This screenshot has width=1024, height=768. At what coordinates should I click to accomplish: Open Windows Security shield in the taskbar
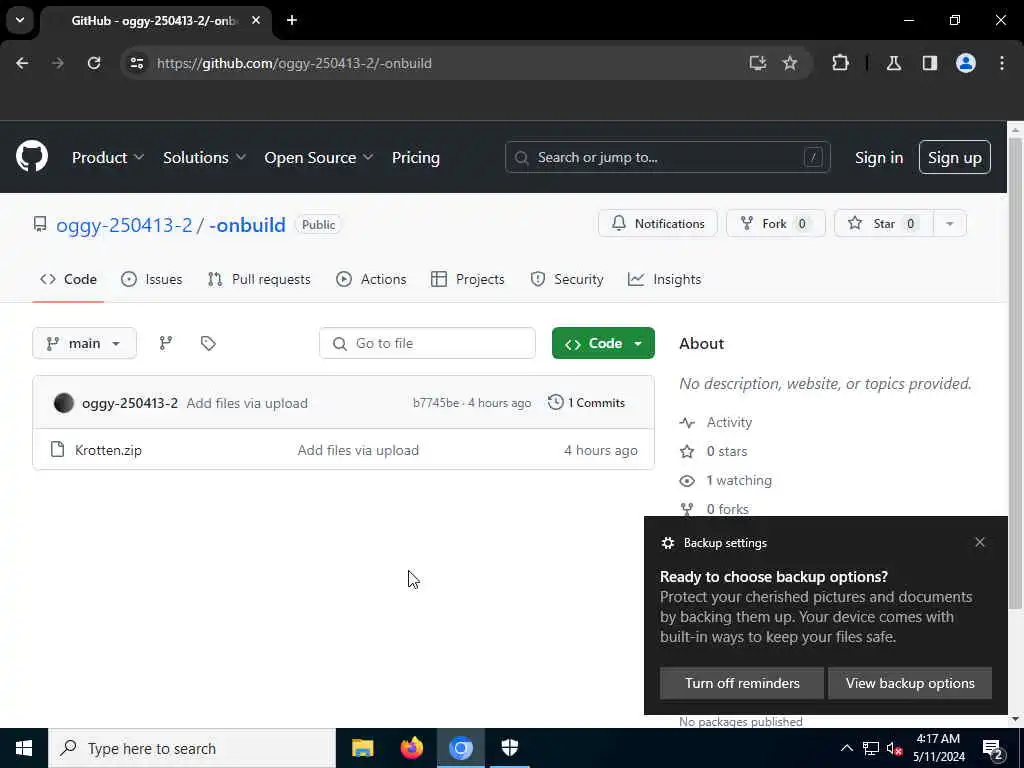[510, 748]
